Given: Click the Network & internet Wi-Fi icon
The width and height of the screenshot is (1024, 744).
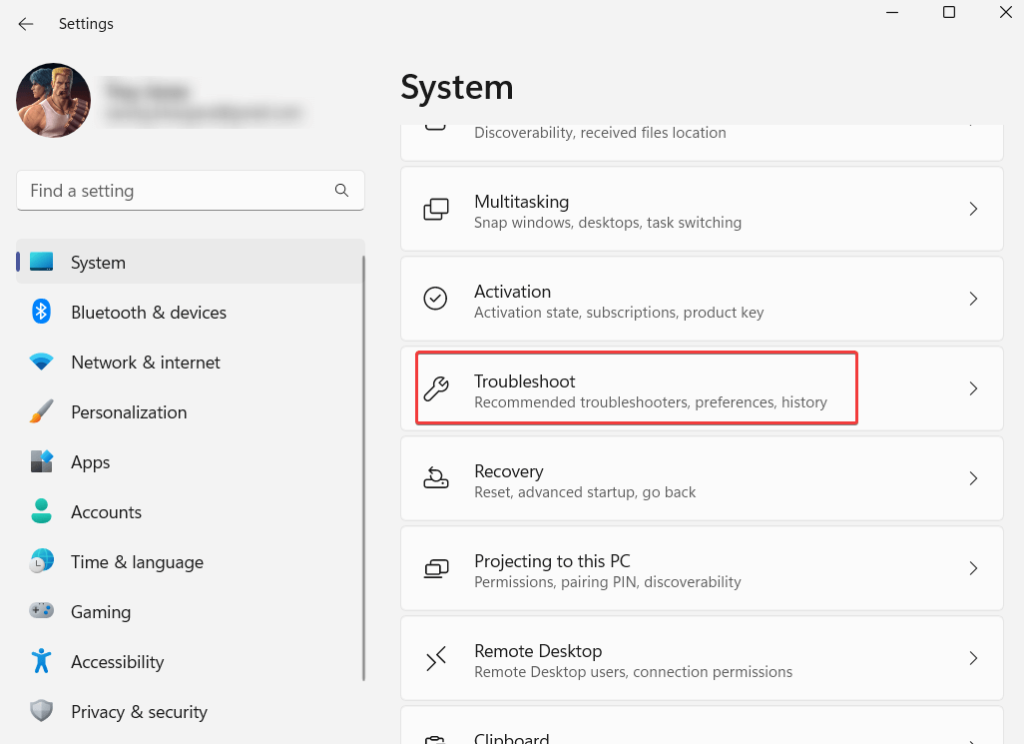Looking at the screenshot, I should (x=41, y=362).
